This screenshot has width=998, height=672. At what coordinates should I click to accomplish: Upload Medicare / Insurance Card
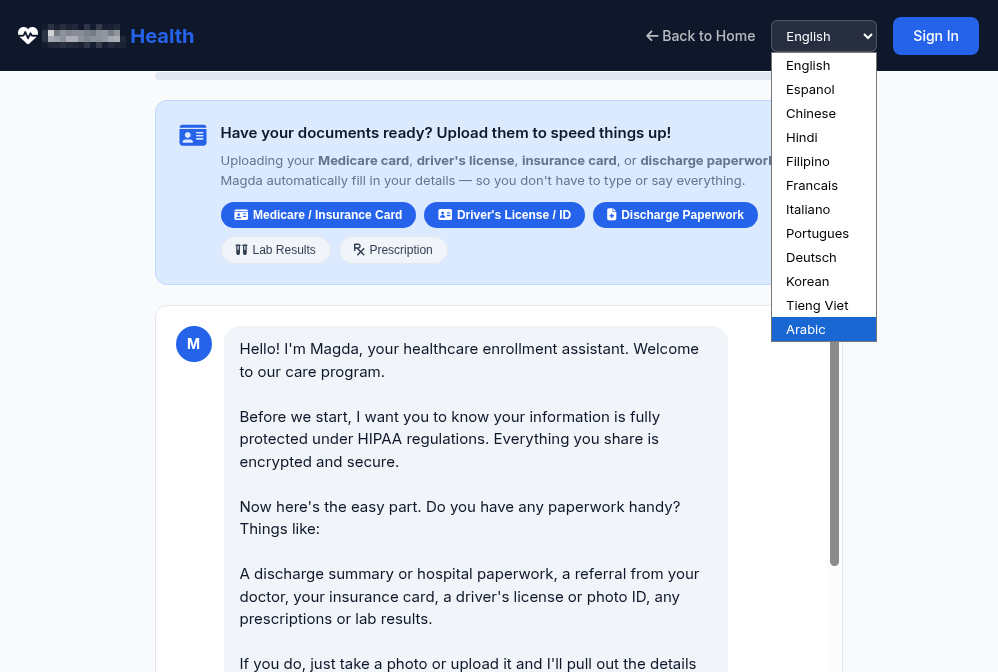point(318,215)
